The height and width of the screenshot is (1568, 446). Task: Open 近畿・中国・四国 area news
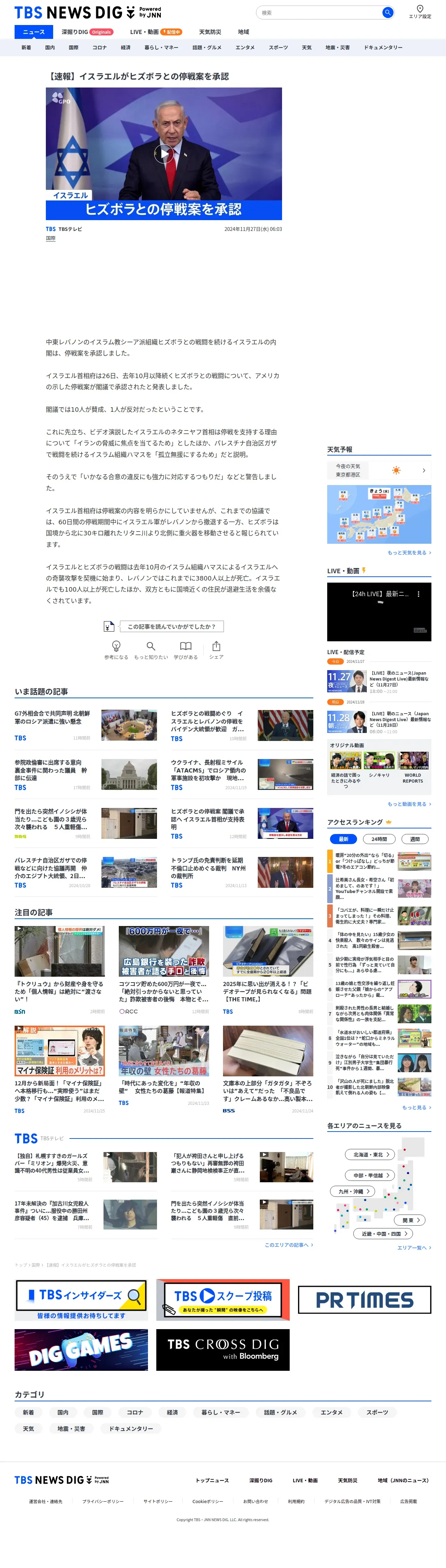click(x=384, y=1233)
